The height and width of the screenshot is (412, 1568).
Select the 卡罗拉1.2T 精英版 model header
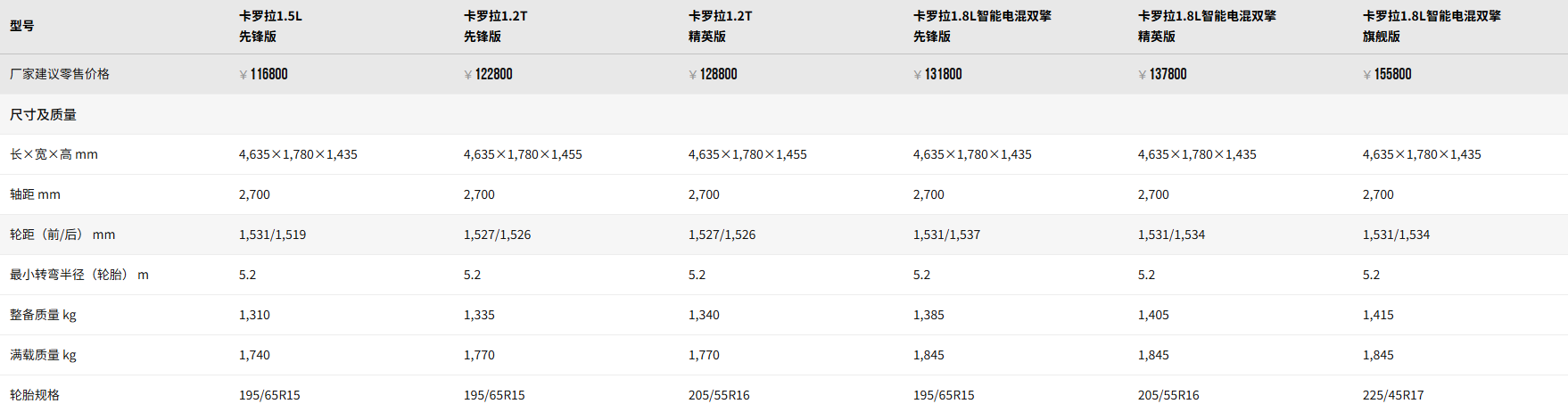point(720,26)
